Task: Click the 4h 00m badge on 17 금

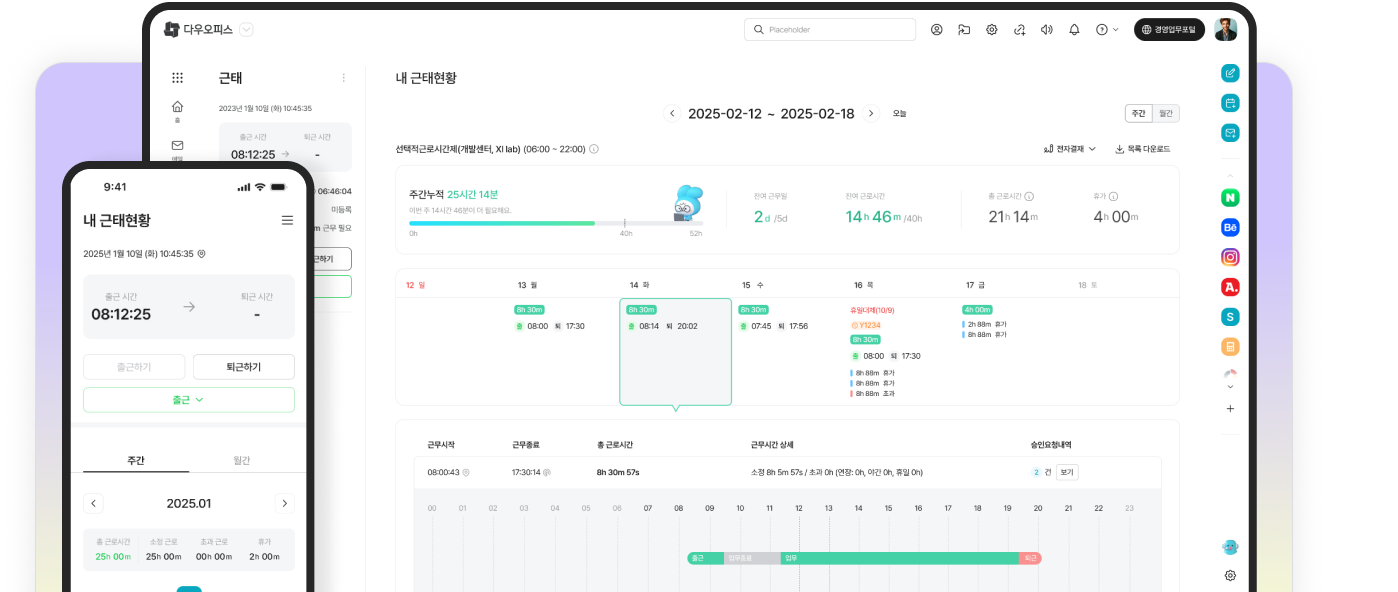Action: click(x=977, y=310)
